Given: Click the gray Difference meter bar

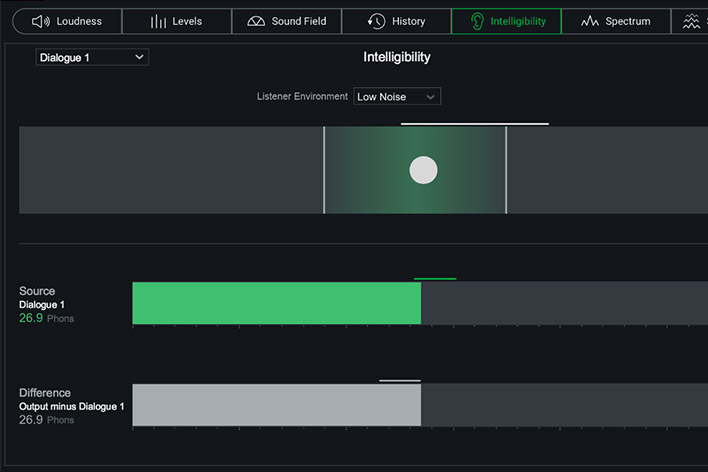Looking at the screenshot, I should (x=277, y=405).
